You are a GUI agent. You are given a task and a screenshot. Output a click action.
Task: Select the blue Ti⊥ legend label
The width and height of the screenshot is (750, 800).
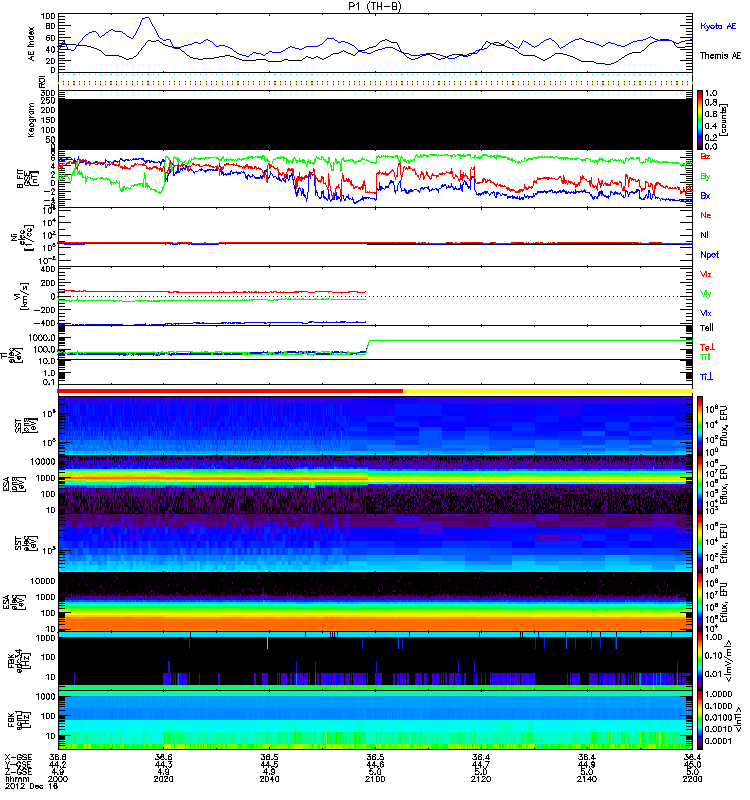[706, 377]
